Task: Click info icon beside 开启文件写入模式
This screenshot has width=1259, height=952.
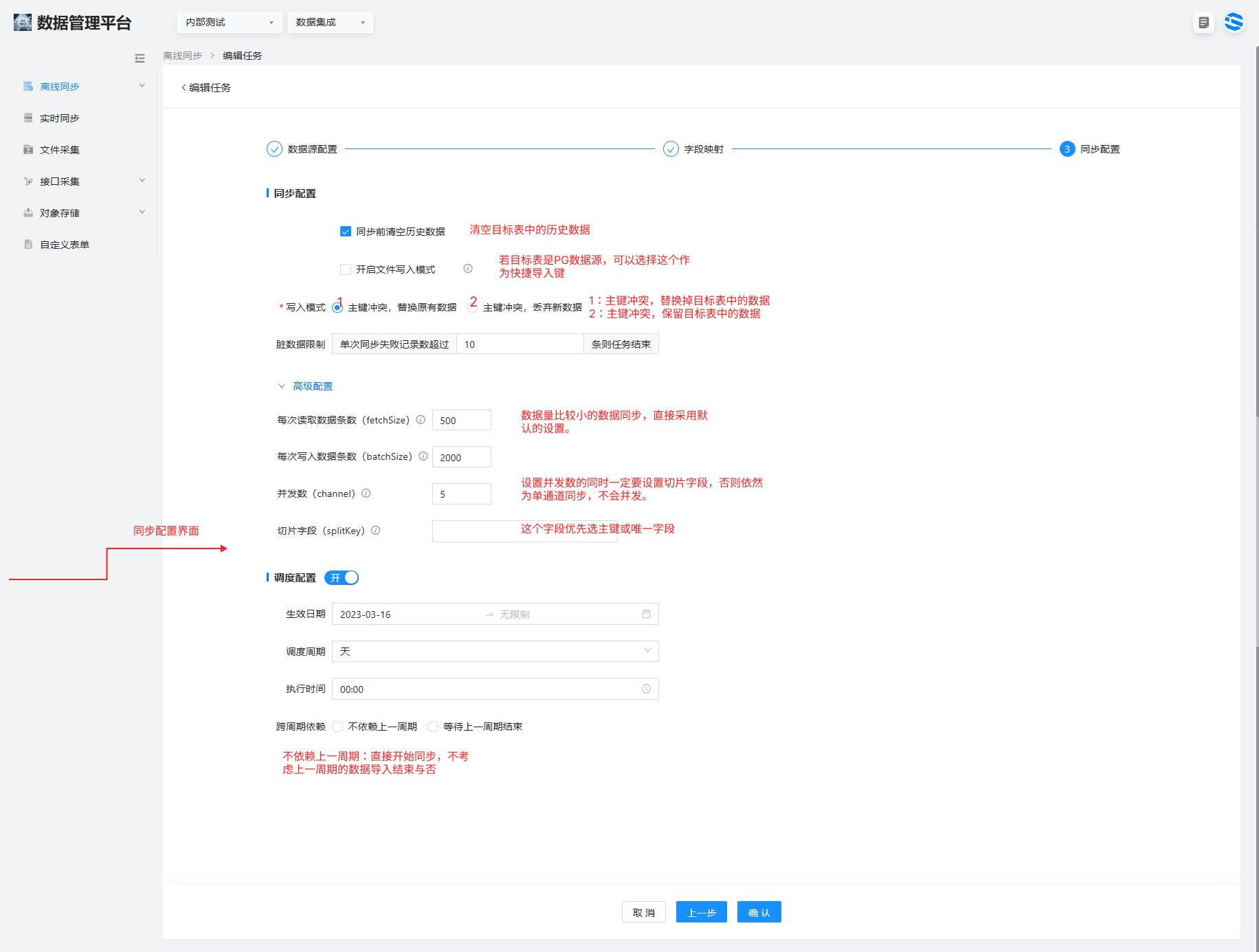Action: click(x=468, y=269)
